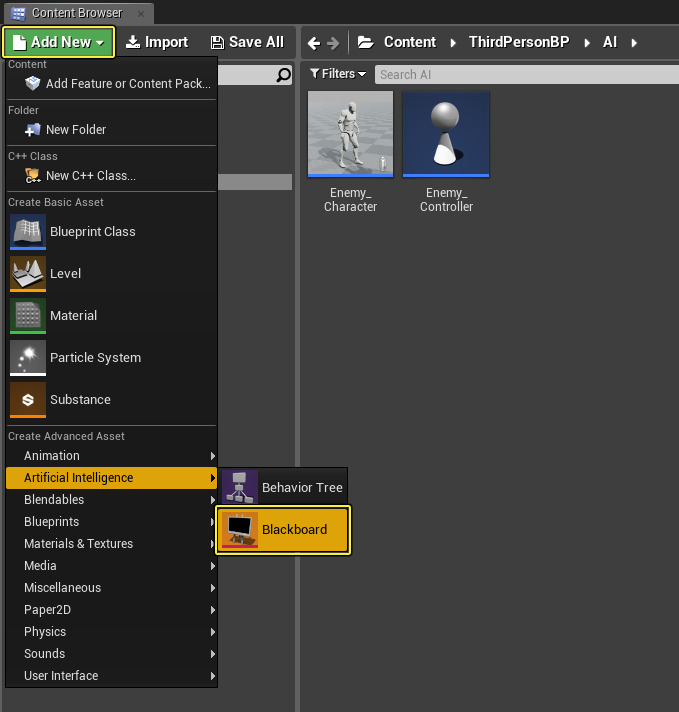
Task: Click the Search AI input field
Action: tap(520, 74)
